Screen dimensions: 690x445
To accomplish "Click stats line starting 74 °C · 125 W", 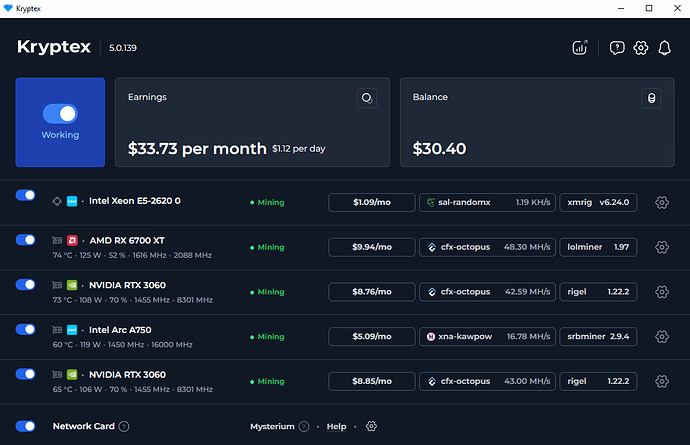I will point(132,255).
